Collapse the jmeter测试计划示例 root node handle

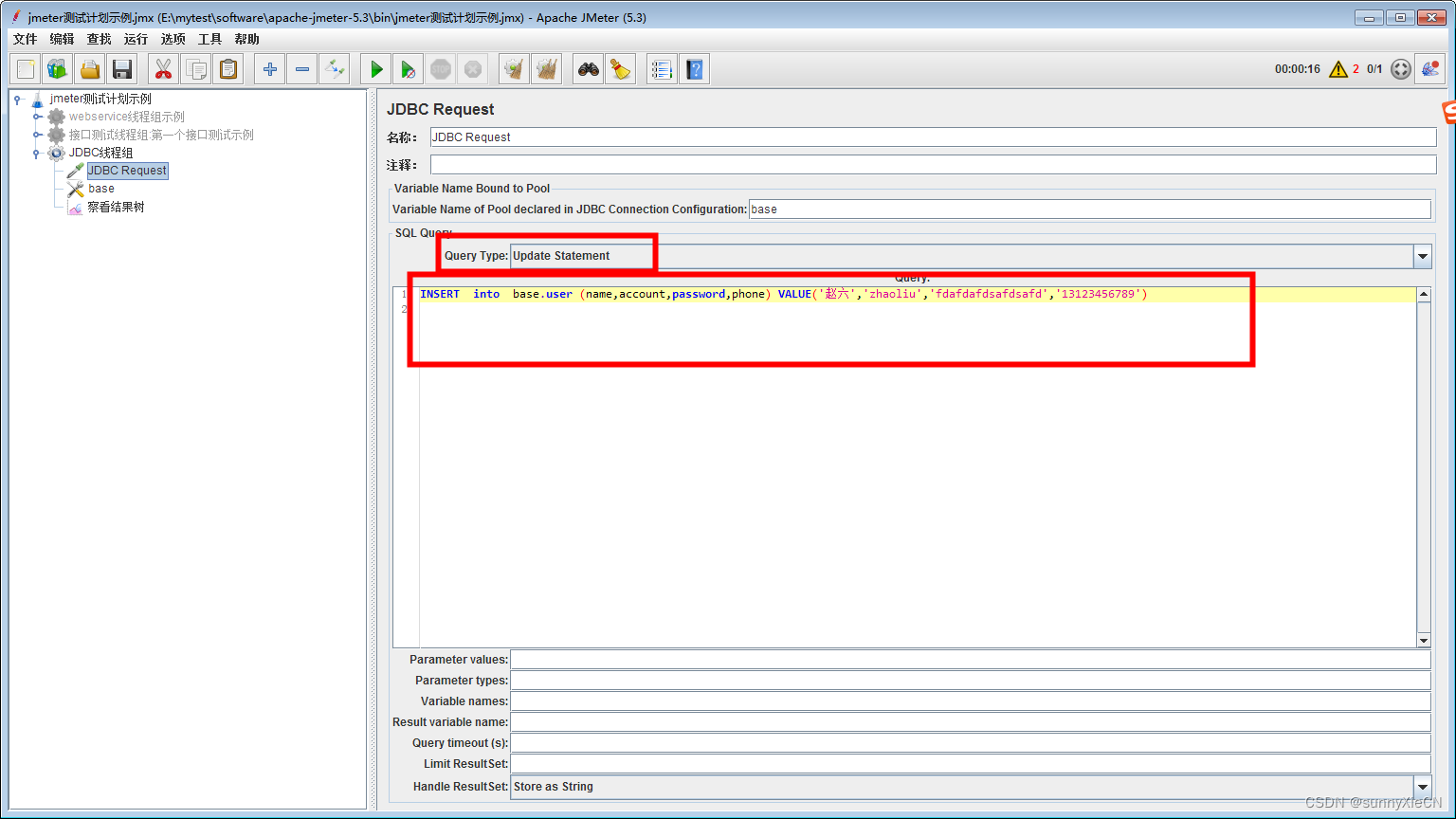coord(18,99)
